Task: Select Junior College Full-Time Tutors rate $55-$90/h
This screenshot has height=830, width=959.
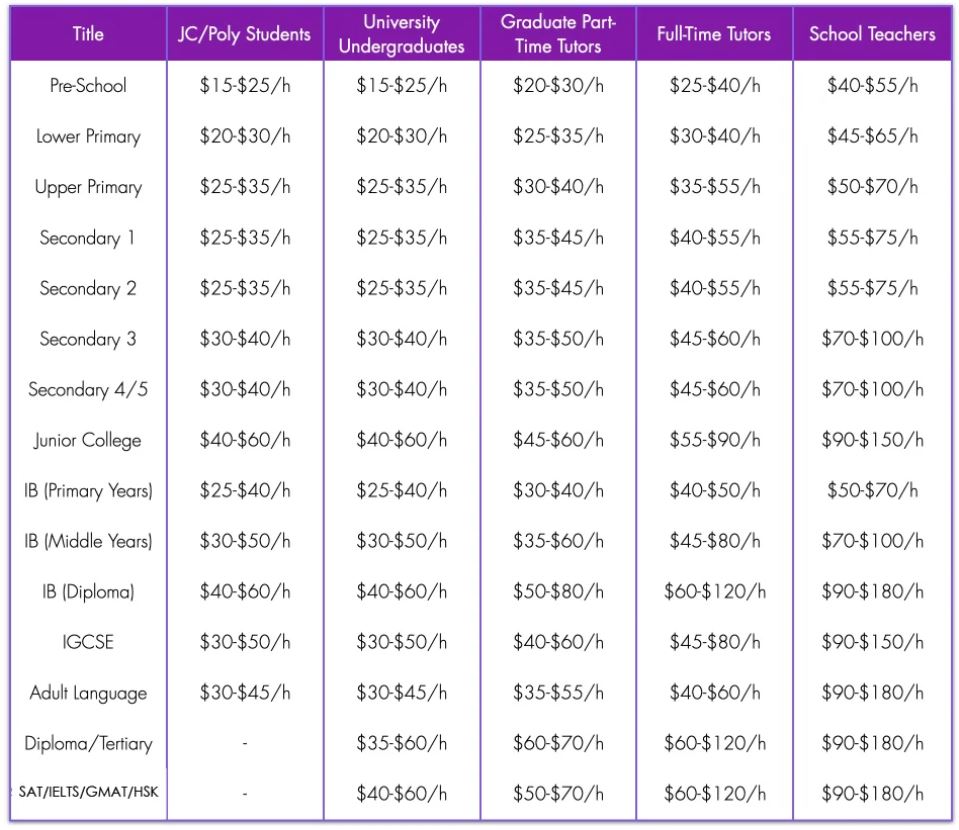Action: click(714, 440)
